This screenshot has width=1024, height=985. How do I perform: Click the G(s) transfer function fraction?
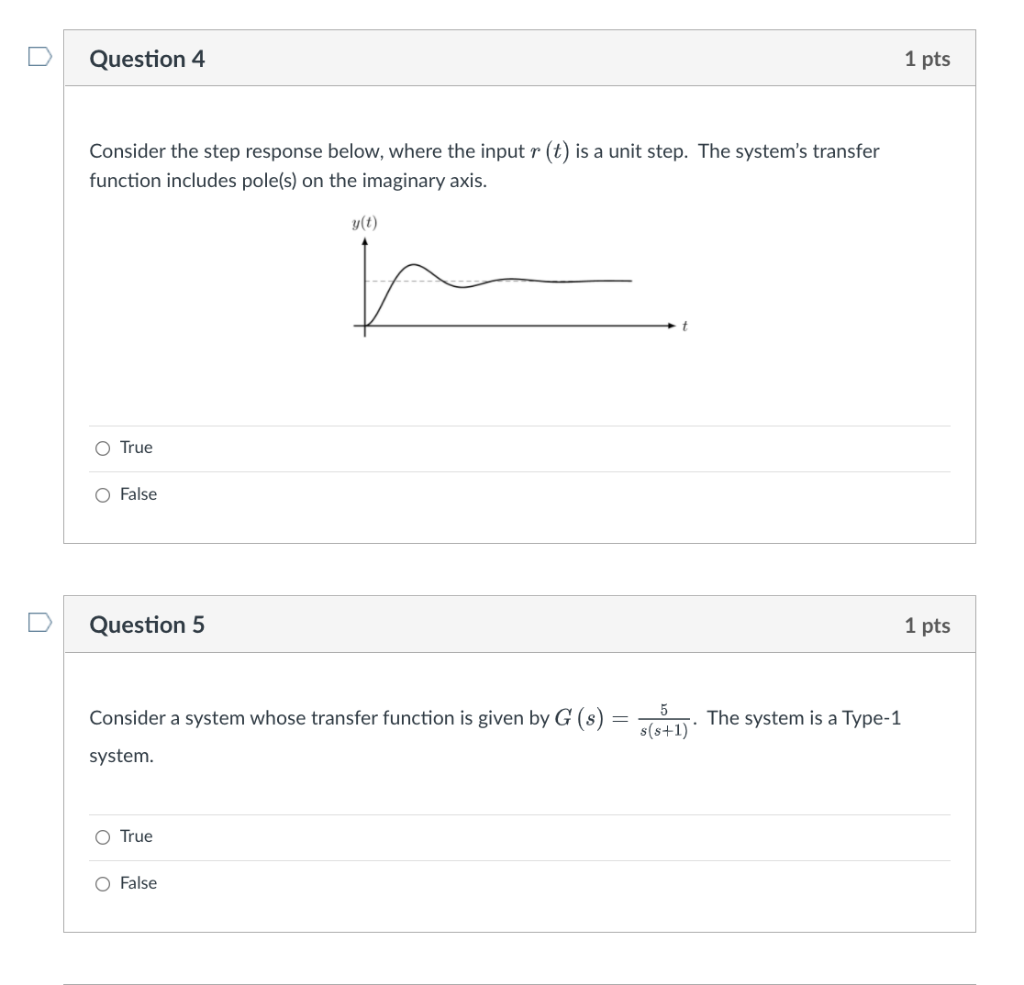pos(664,720)
